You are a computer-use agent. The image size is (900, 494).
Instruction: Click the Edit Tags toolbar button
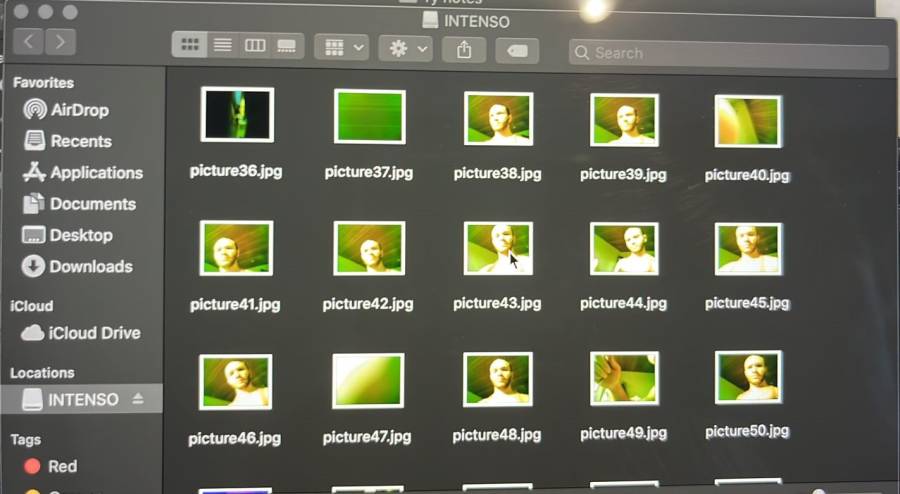[516, 51]
